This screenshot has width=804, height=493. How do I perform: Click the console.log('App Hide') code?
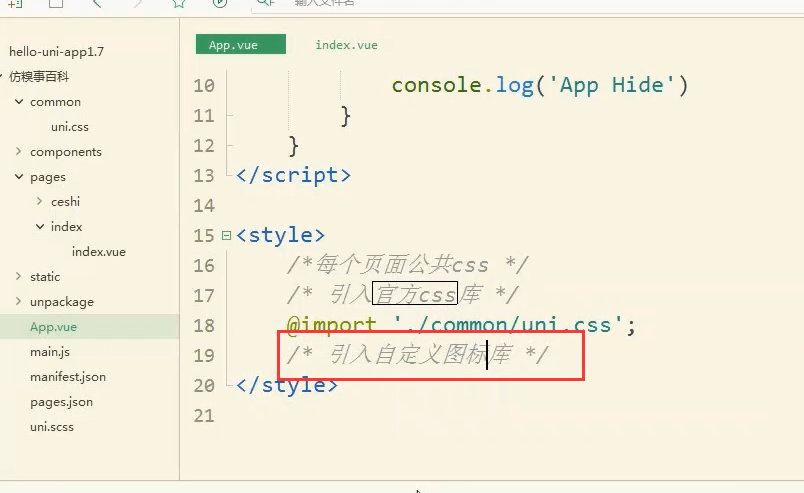539,85
